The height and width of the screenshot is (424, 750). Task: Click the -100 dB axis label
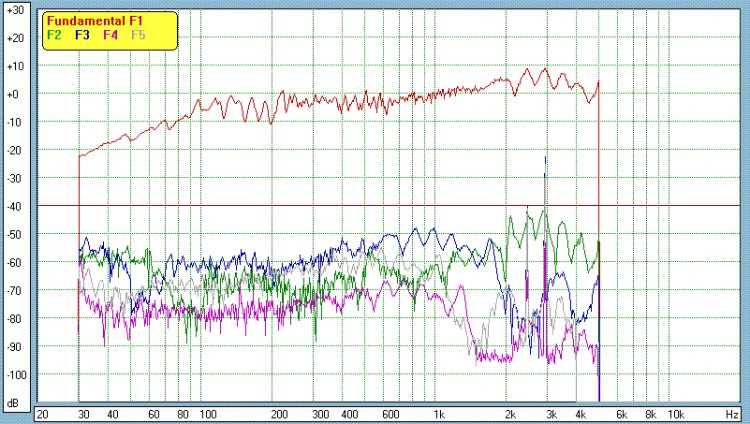[17, 375]
